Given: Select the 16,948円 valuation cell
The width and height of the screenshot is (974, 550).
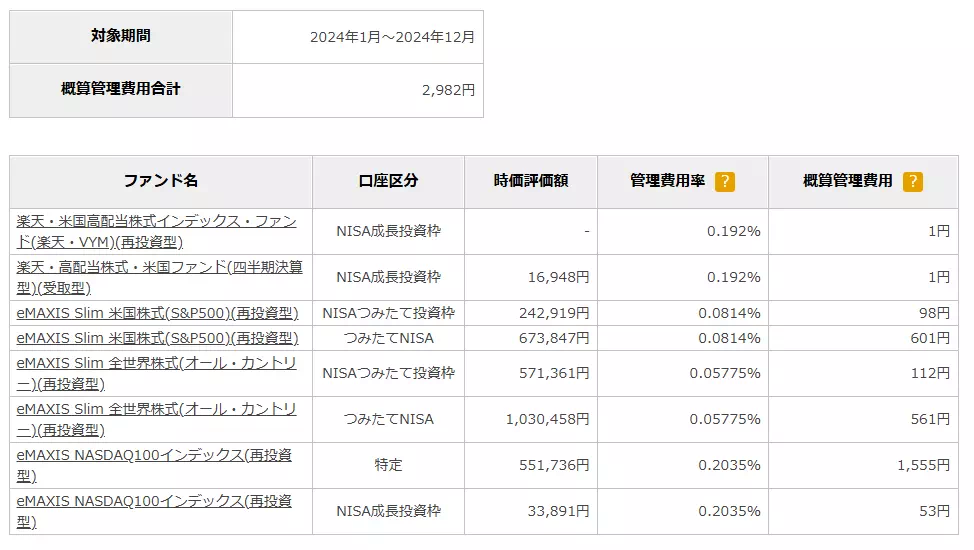Looking at the screenshot, I should pyautogui.click(x=531, y=277).
